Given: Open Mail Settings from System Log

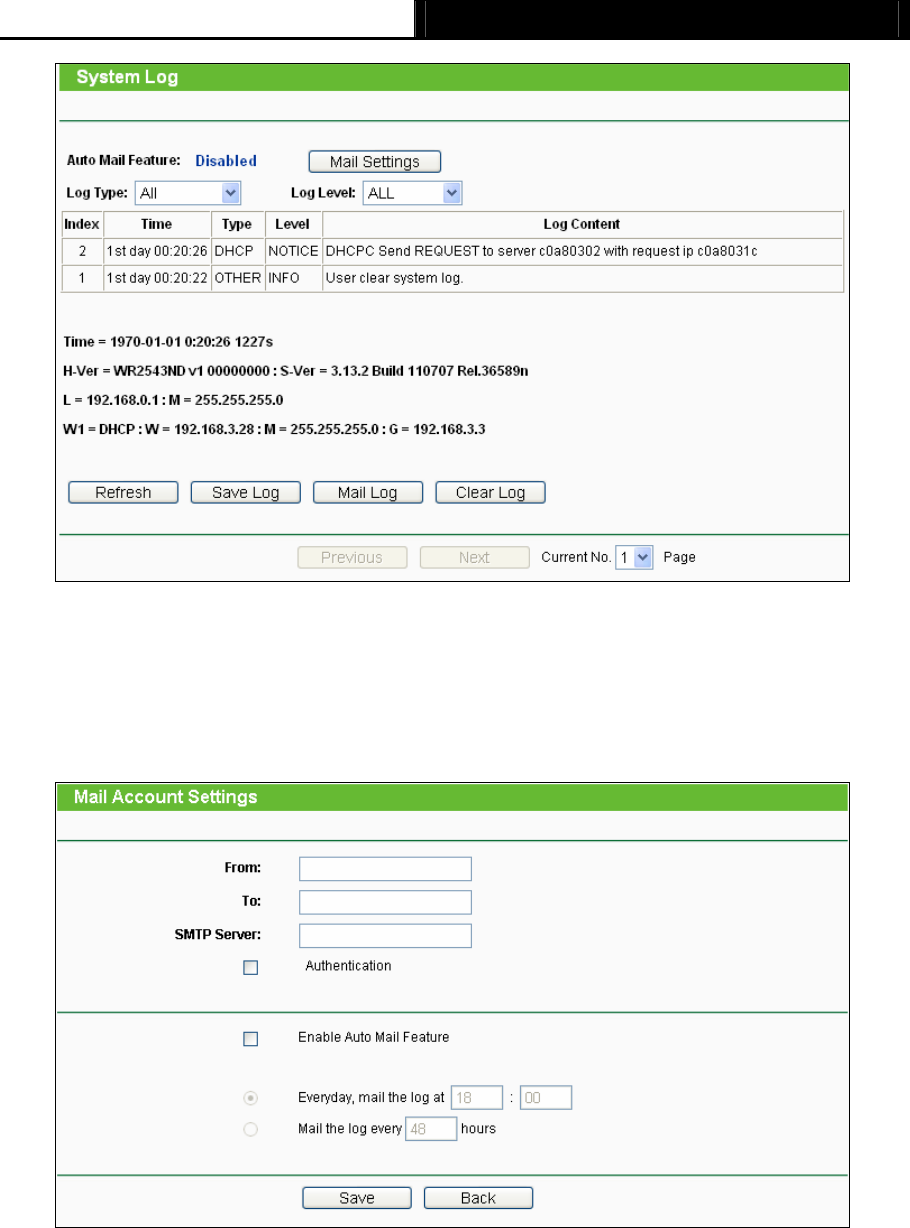Looking at the screenshot, I should click(374, 161).
